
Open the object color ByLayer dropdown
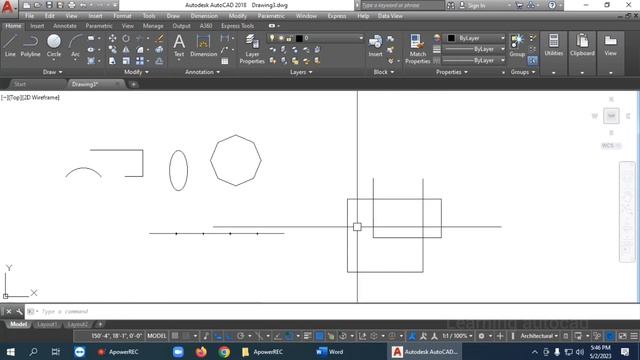pos(502,38)
